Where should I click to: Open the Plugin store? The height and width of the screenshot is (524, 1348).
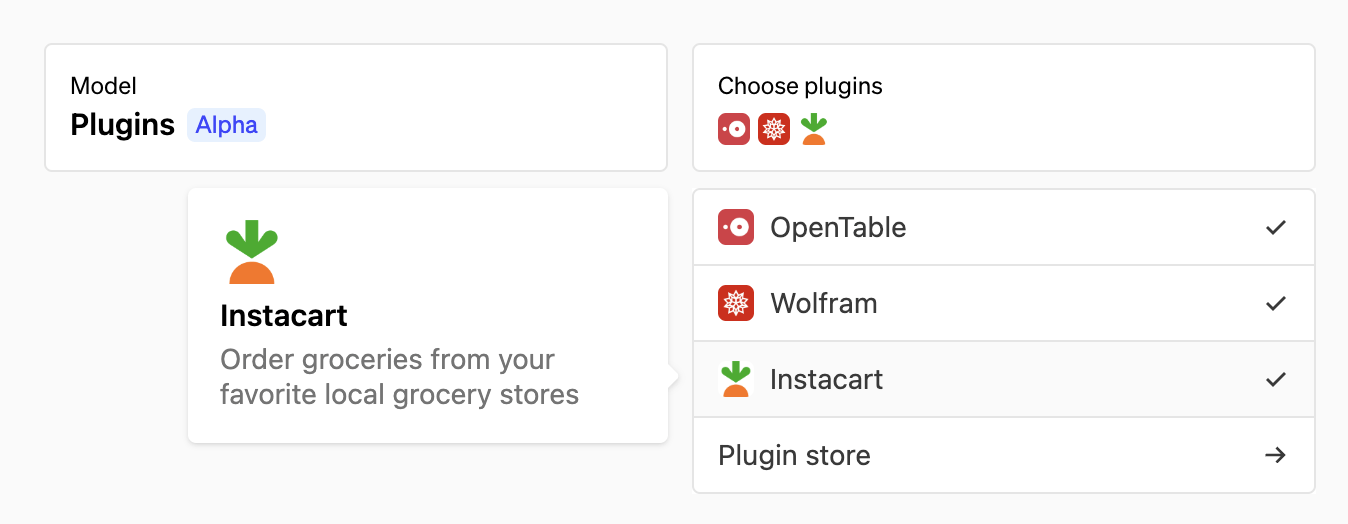[x=795, y=455]
